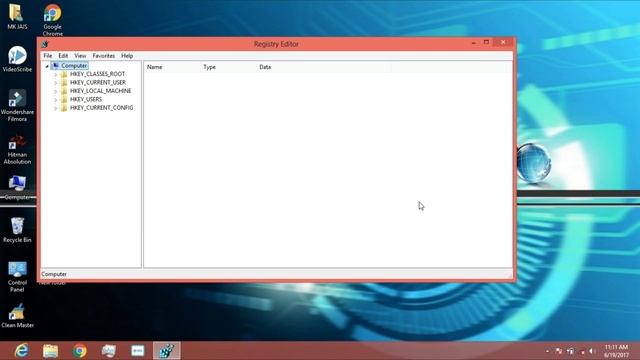Screen dimensions: 640x360
Task: Show hidden system tray icons
Action: coord(547,351)
